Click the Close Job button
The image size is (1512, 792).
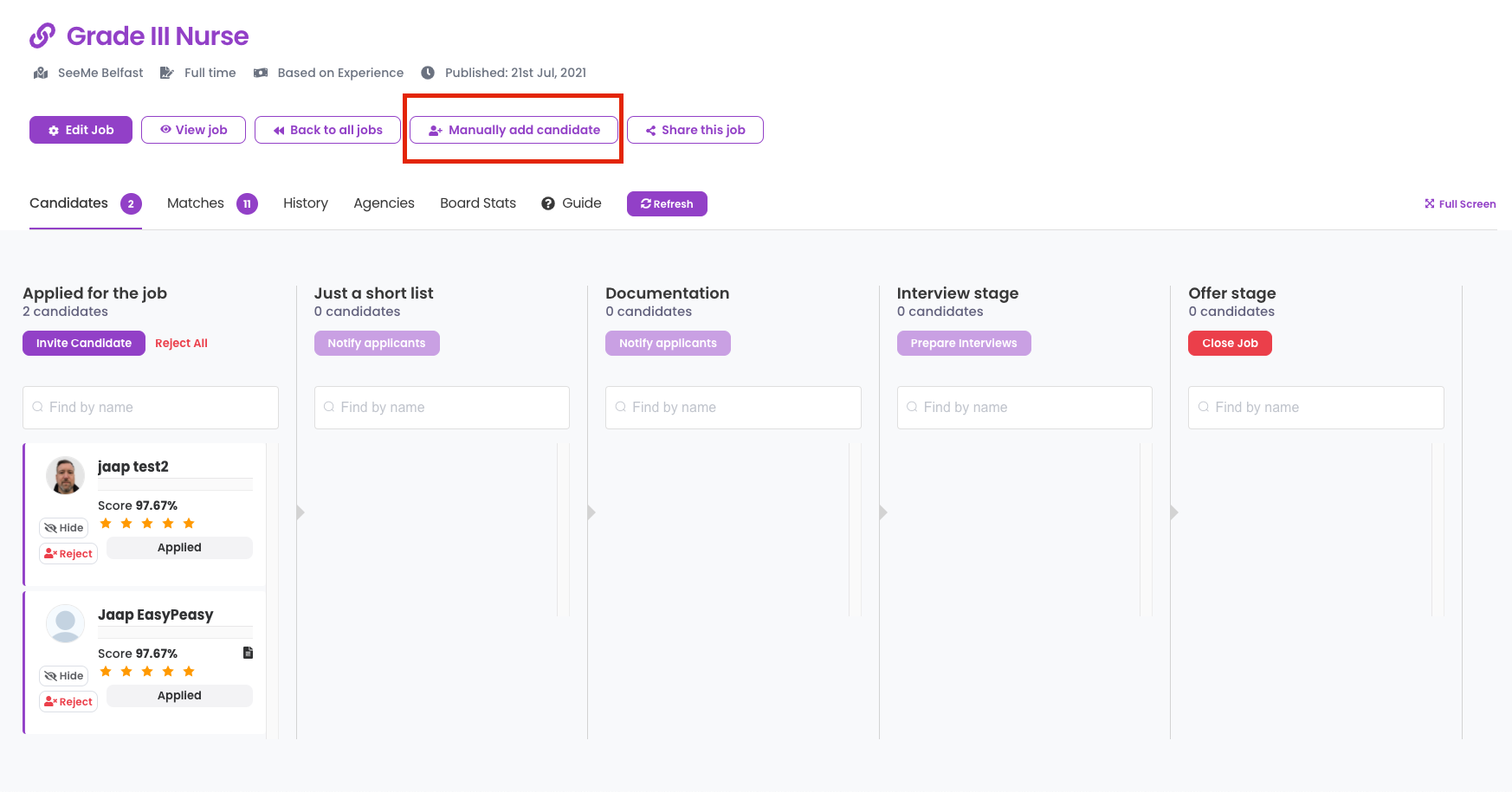point(1230,344)
